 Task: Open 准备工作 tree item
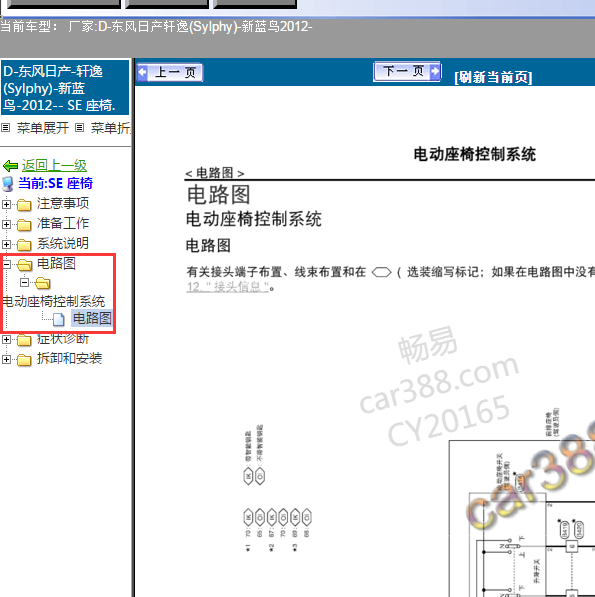point(63,223)
